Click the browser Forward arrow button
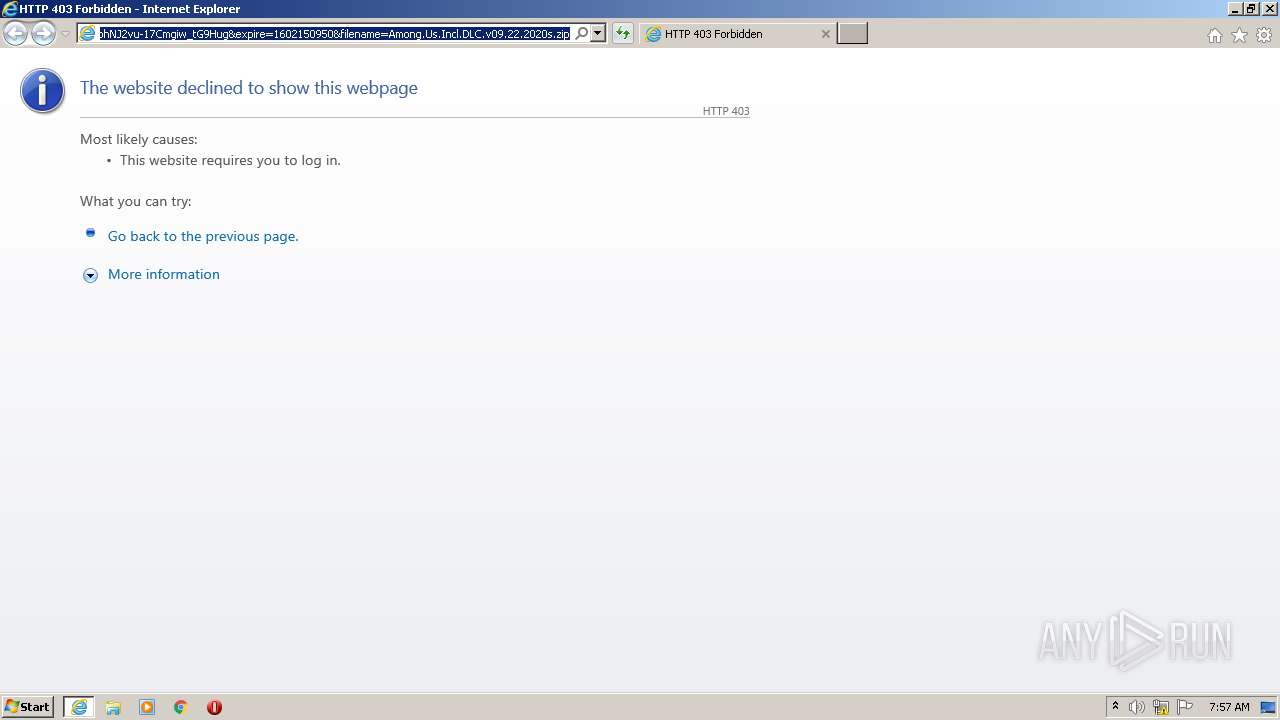The width and height of the screenshot is (1280, 720). pos(43,34)
